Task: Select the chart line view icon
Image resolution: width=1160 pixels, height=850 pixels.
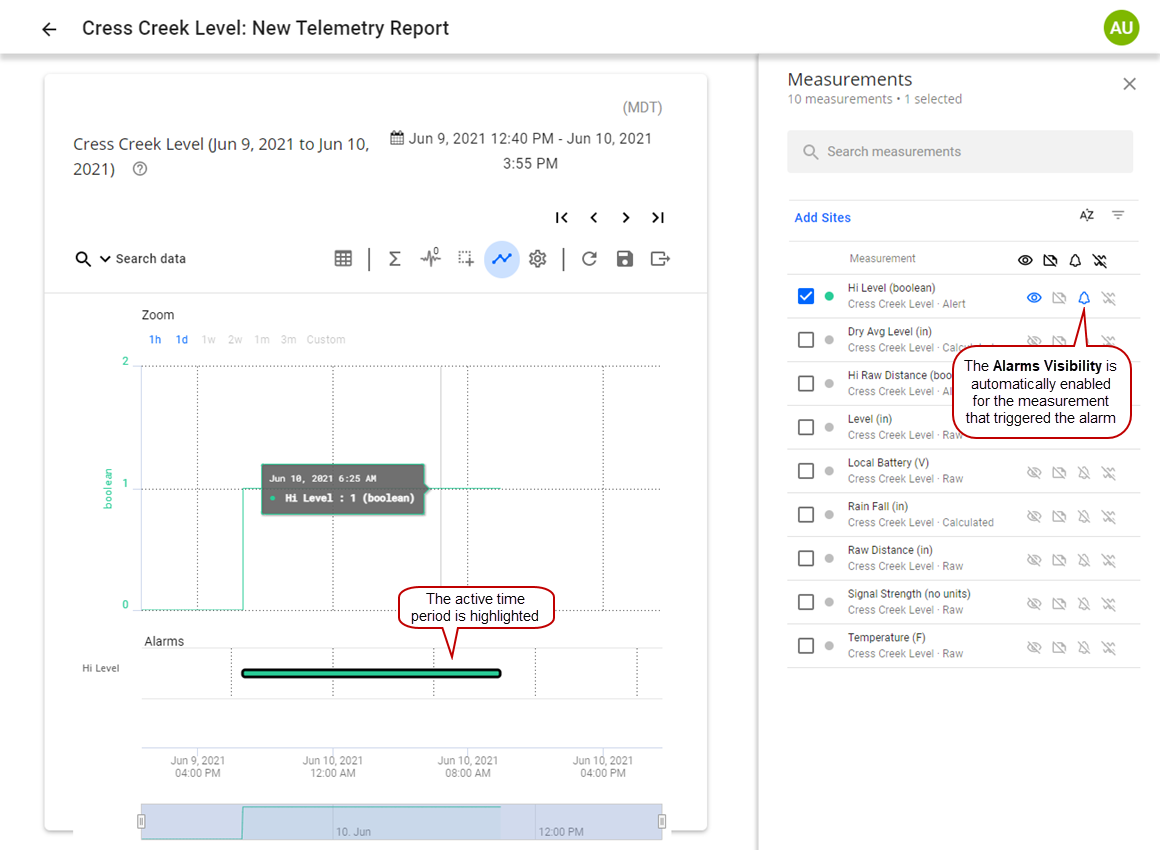Action: click(502, 259)
